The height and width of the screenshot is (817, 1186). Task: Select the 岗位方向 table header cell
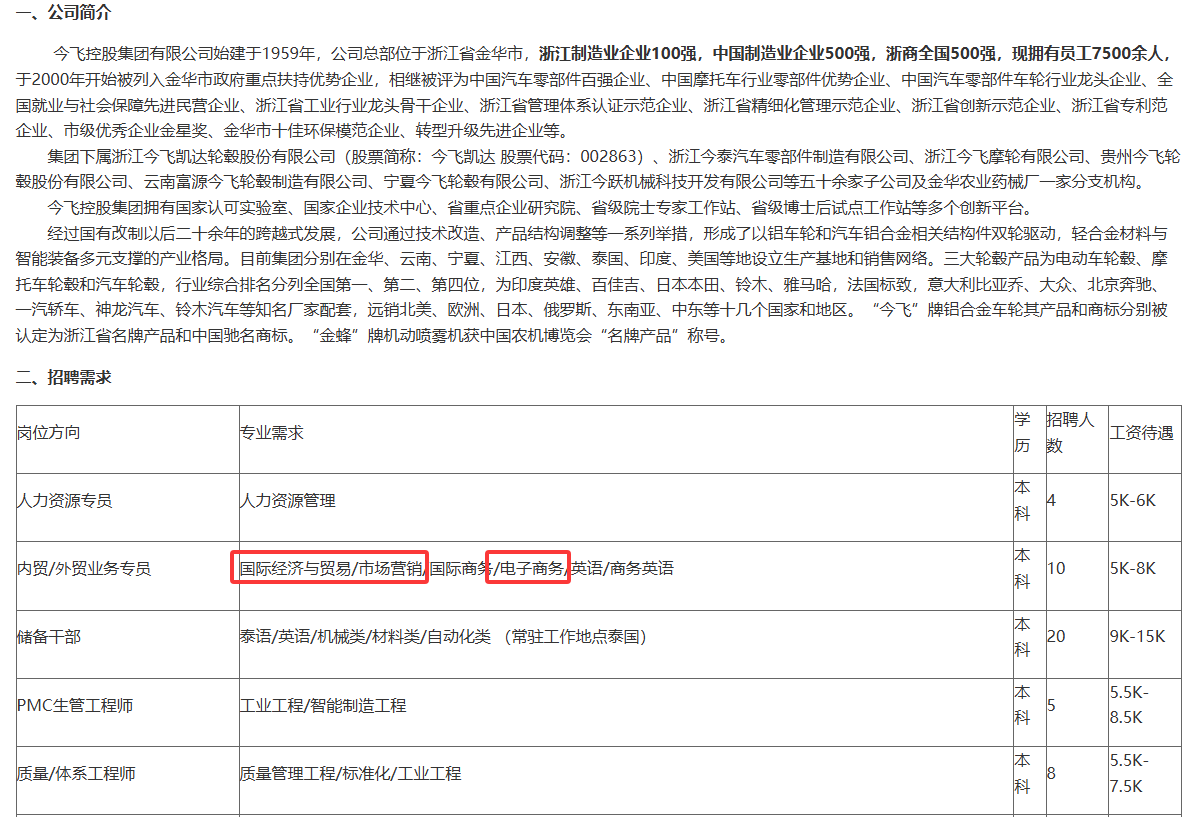click(48, 432)
